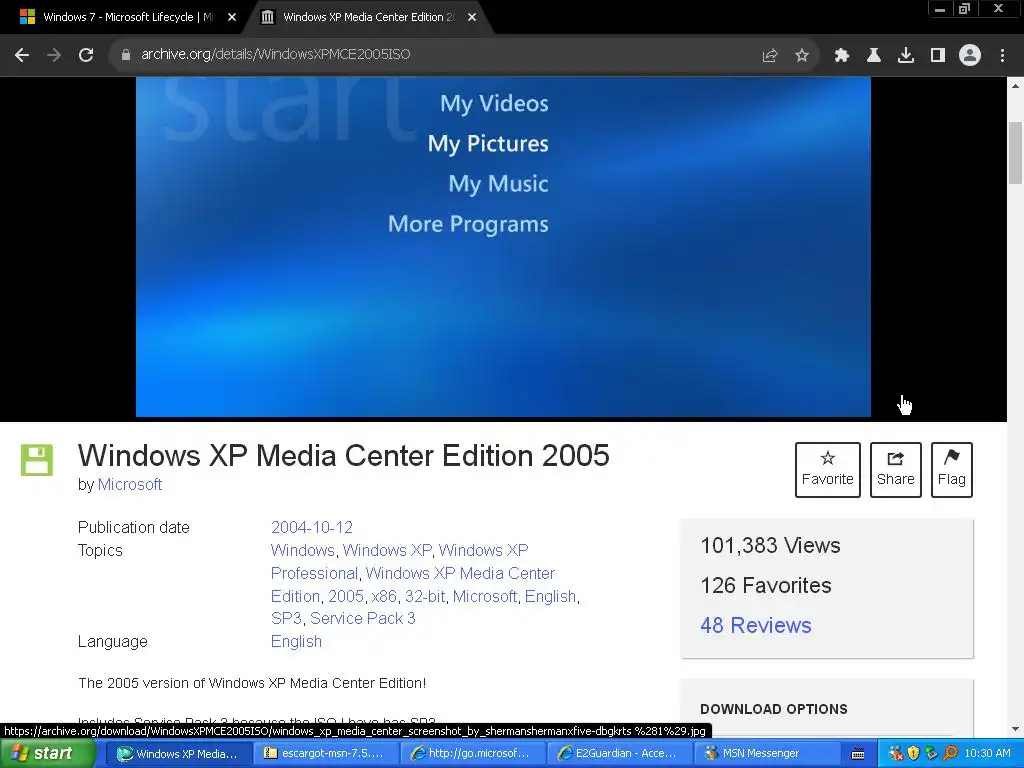Open the x86 topic link
The image size is (1024, 768).
click(x=384, y=596)
